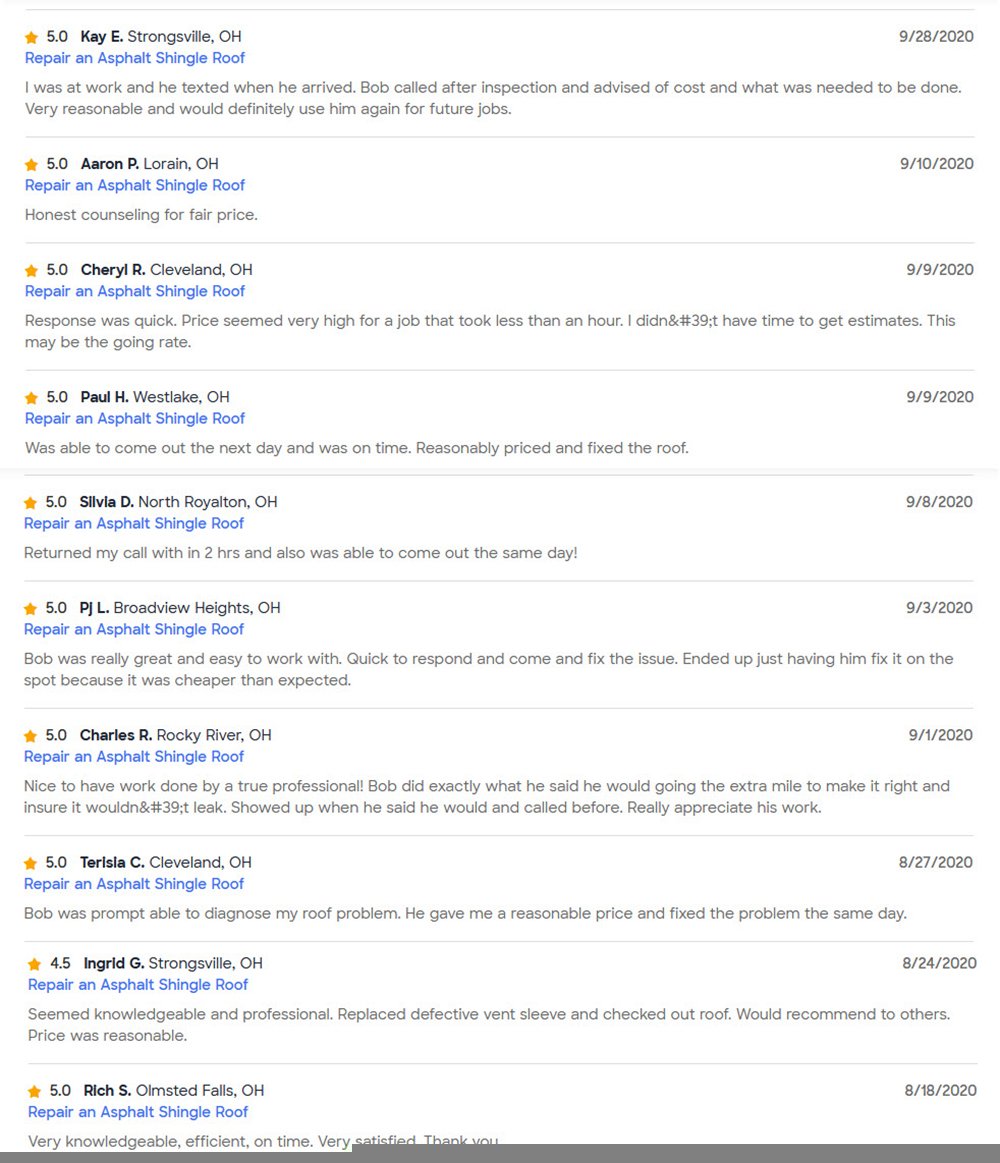Click reviewer name Pj L.
Image resolution: width=1000 pixels, height=1163 pixels.
click(95, 608)
